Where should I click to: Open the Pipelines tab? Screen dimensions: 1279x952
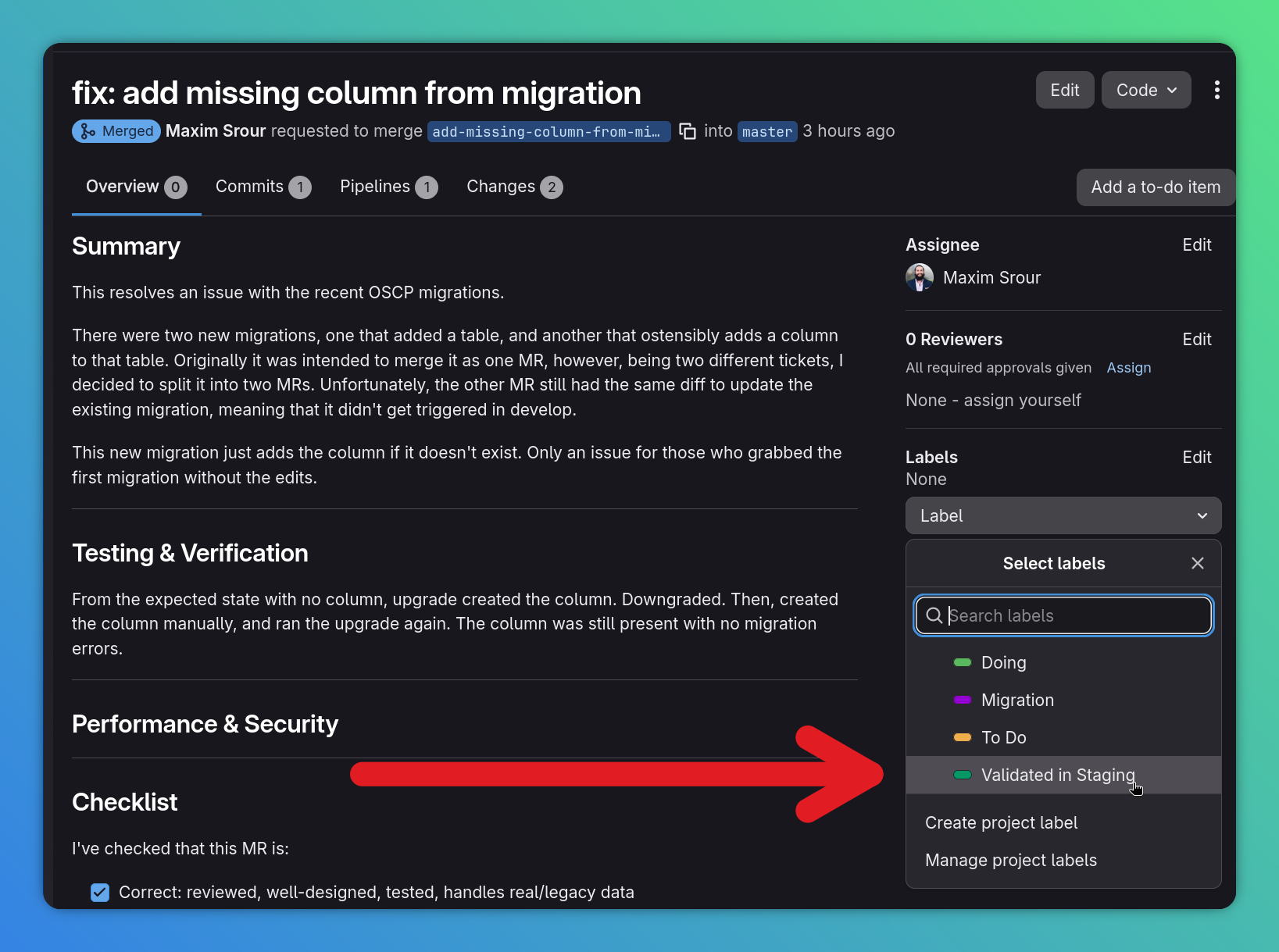tap(388, 187)
